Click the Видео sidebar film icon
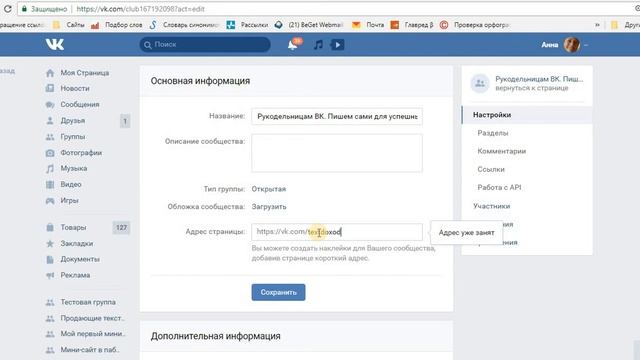This screenshot has height=360, width=640. (x=50, y=184)
